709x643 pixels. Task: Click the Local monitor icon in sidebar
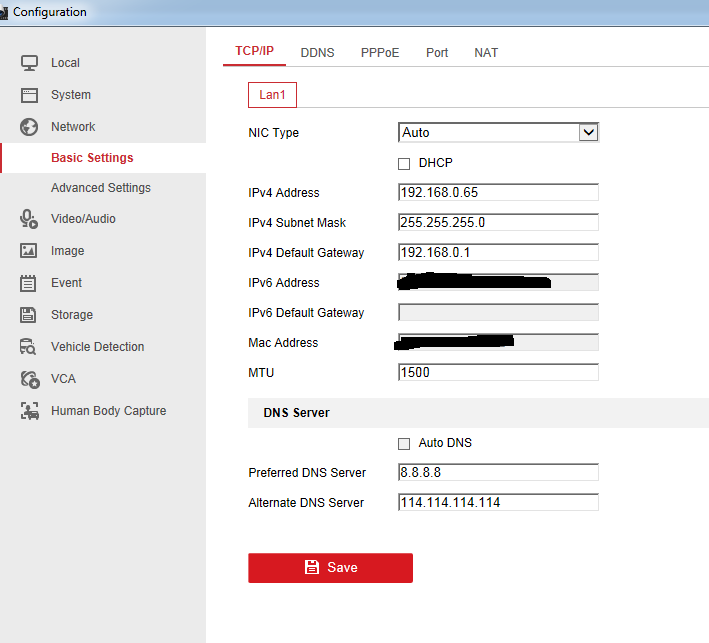pos(29,63)
